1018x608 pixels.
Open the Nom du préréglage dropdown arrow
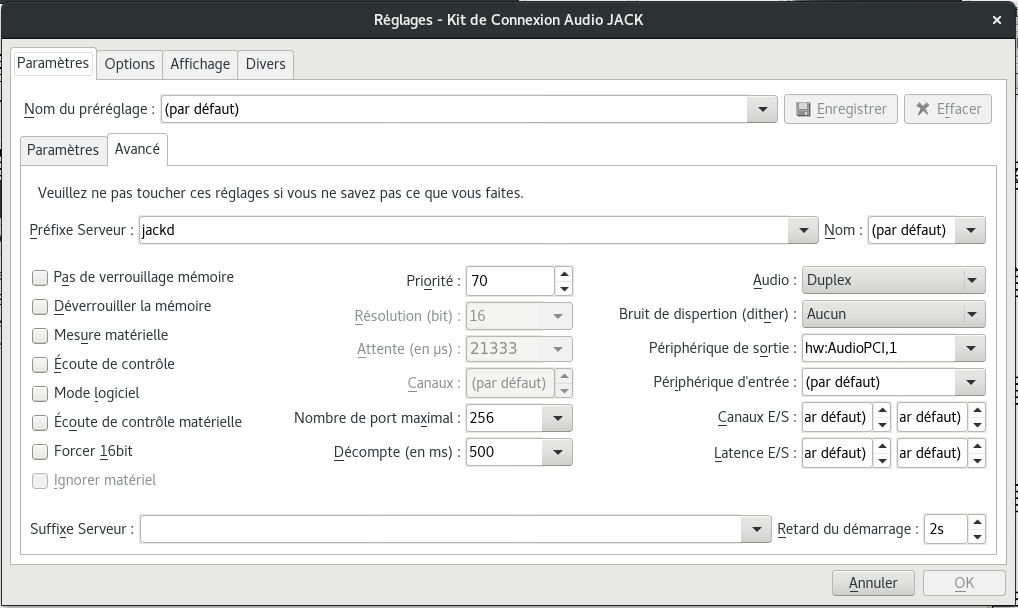tap(764, 109)
